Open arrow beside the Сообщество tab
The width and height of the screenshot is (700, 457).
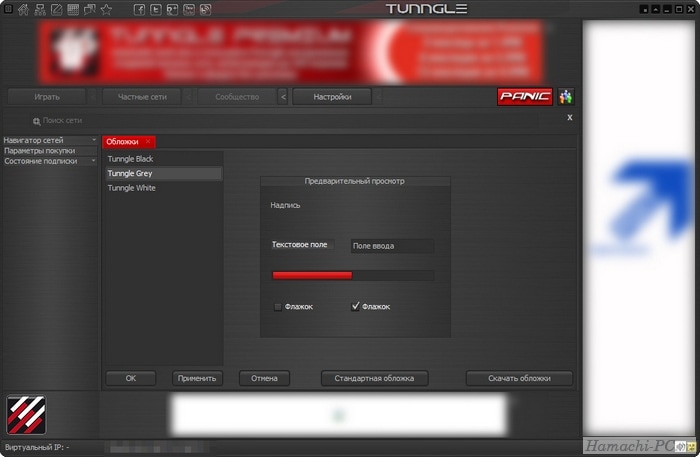[x=283, y=96]
